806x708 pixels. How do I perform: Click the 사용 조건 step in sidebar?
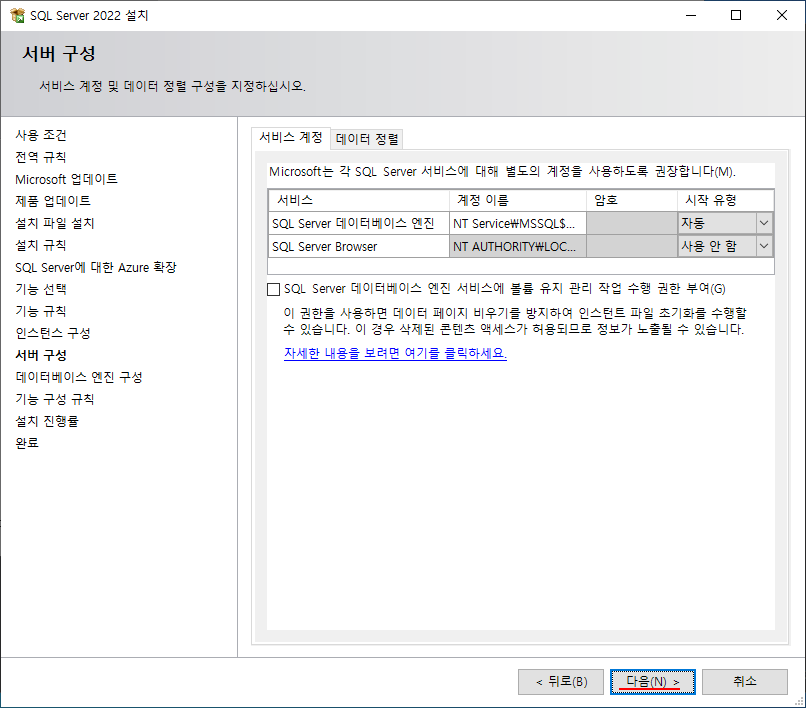pyautogui.click(x=41, y=135)
